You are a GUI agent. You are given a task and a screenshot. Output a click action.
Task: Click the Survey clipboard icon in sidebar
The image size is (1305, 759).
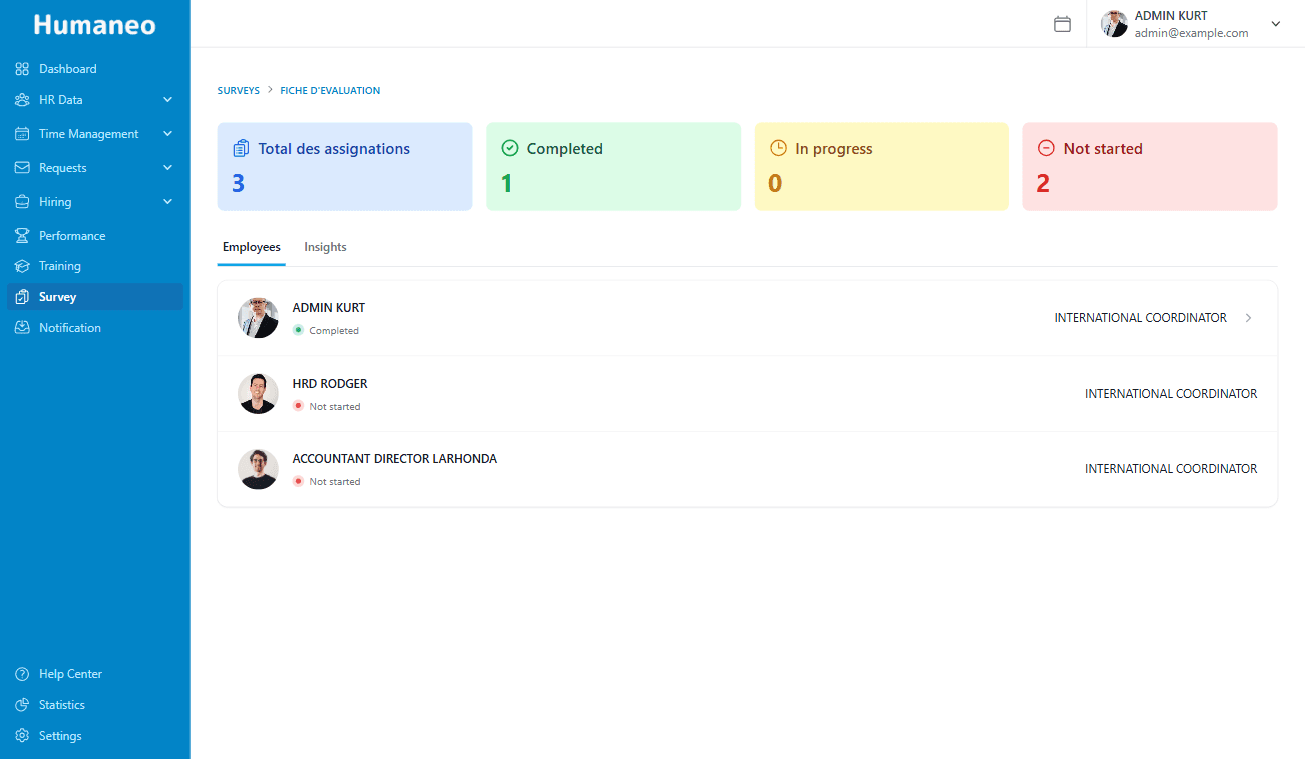tap(22, 297)
